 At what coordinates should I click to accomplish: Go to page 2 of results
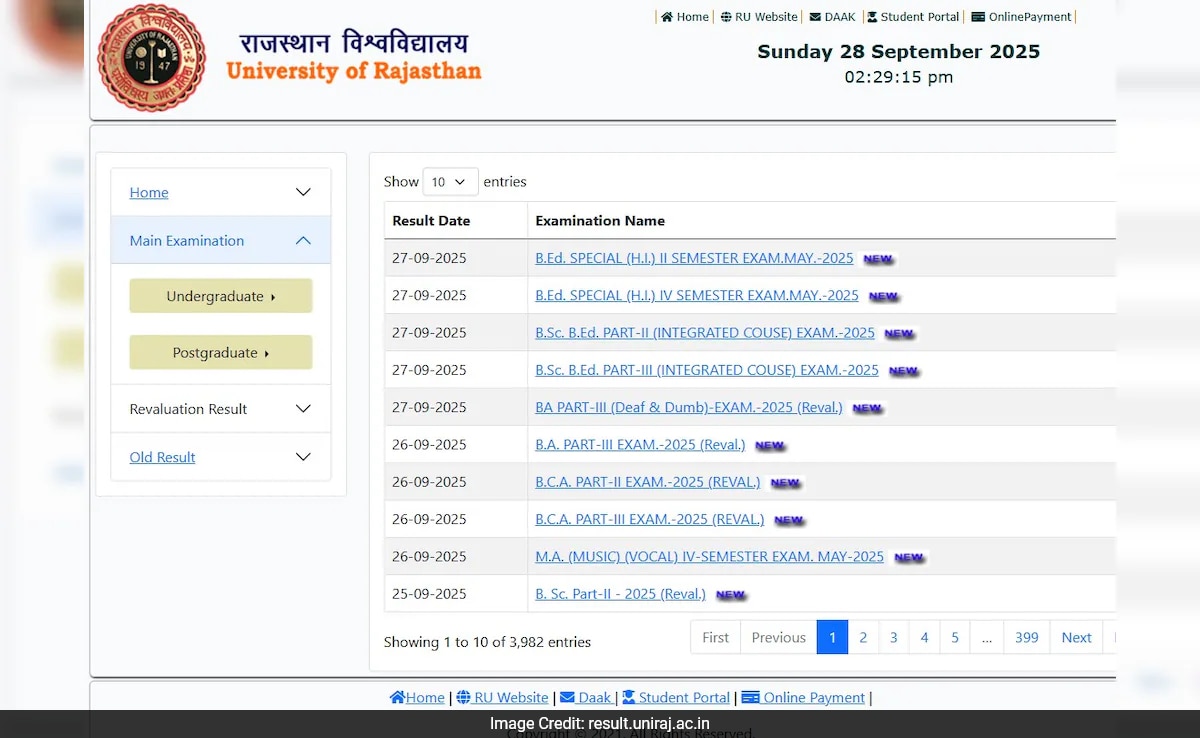point(863,637)
